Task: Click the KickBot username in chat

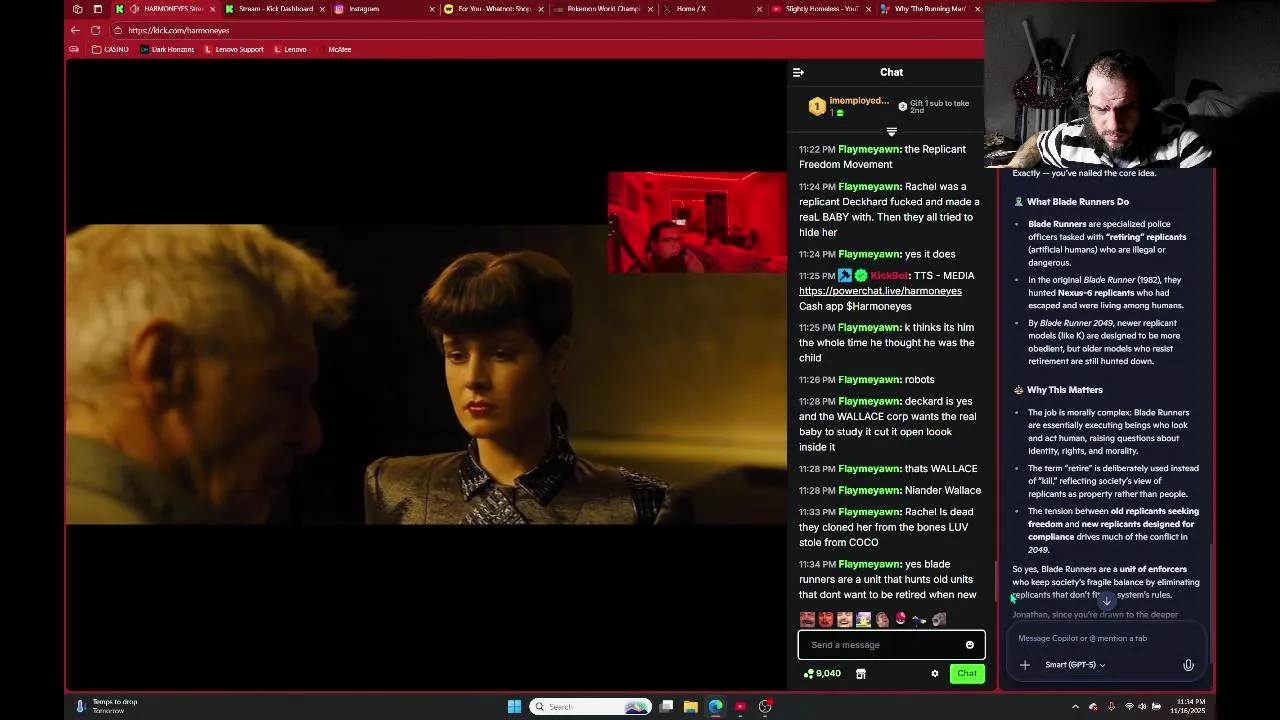Action: pyautogui.click(x=888, y=276)
